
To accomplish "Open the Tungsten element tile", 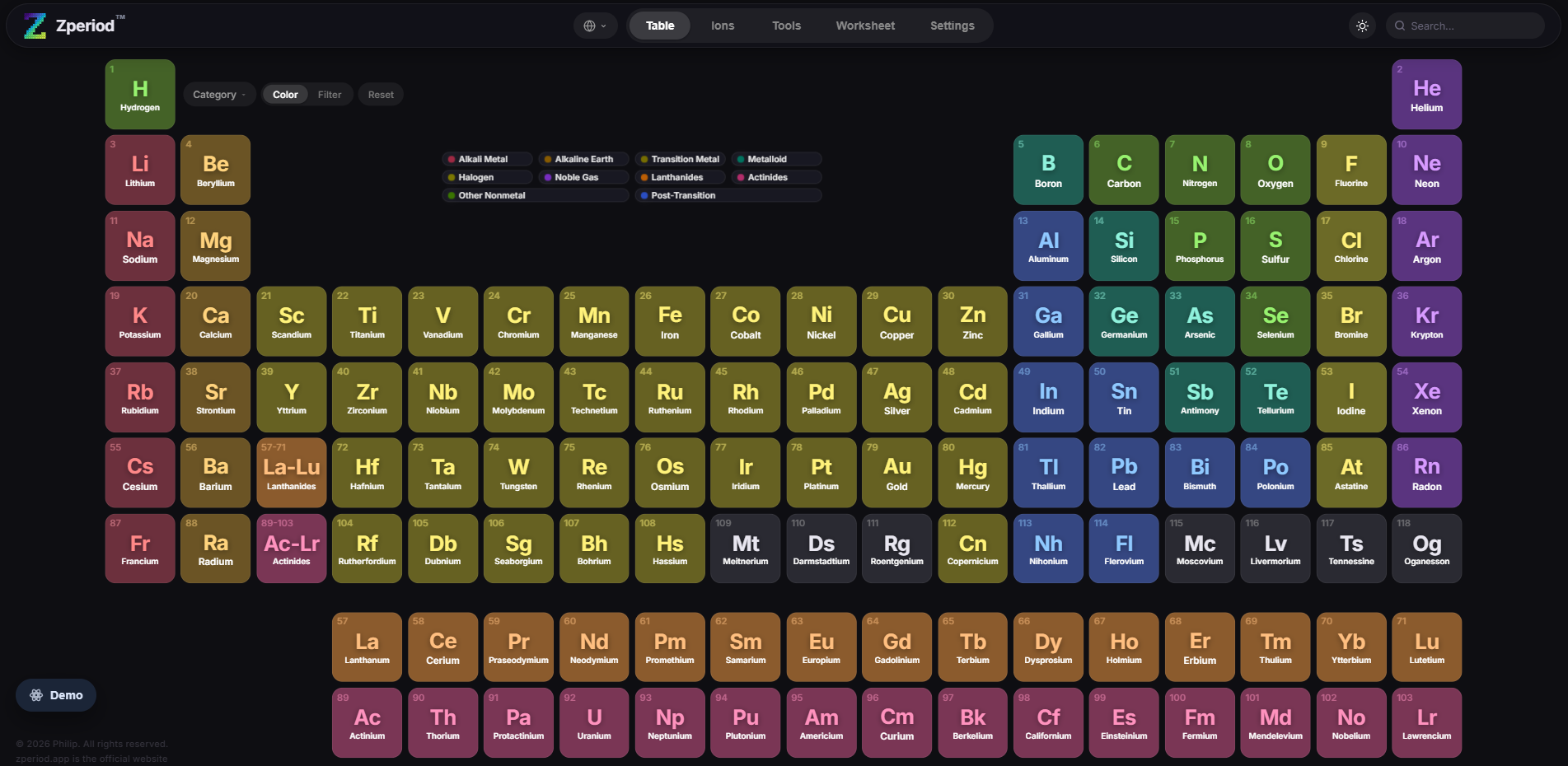I will (518, 473).
